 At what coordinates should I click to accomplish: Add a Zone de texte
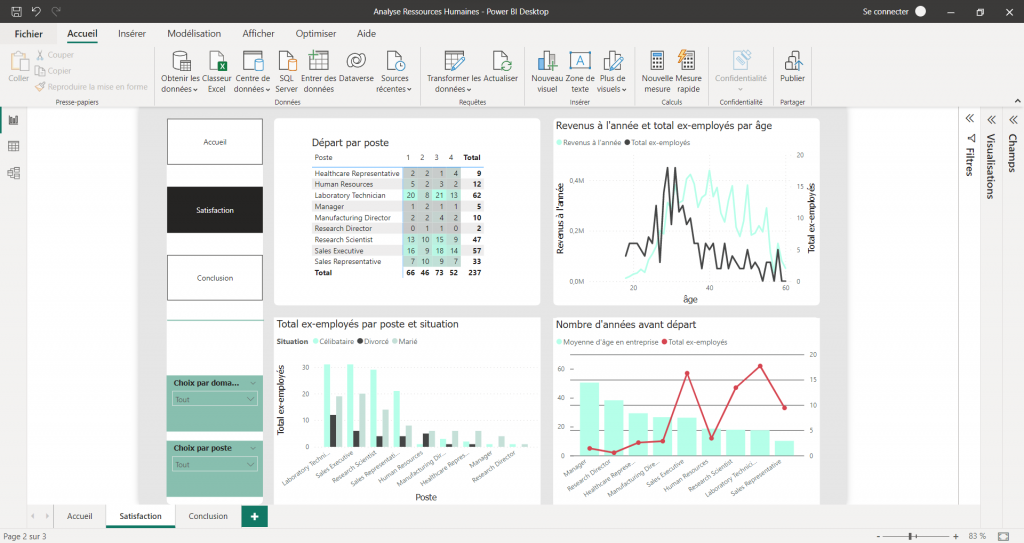click(x=580, y=71)
